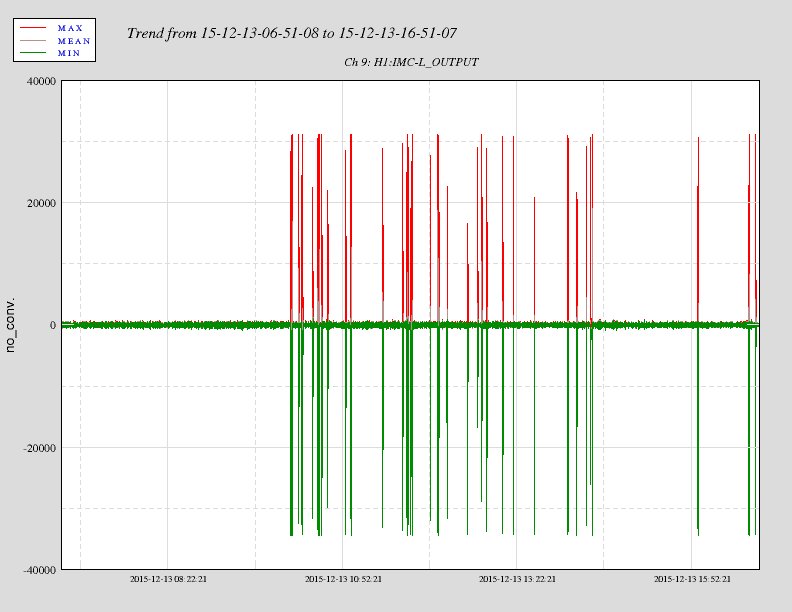Click the 2015-12-13 08:22:21 time label

click(x=168, y=579)
